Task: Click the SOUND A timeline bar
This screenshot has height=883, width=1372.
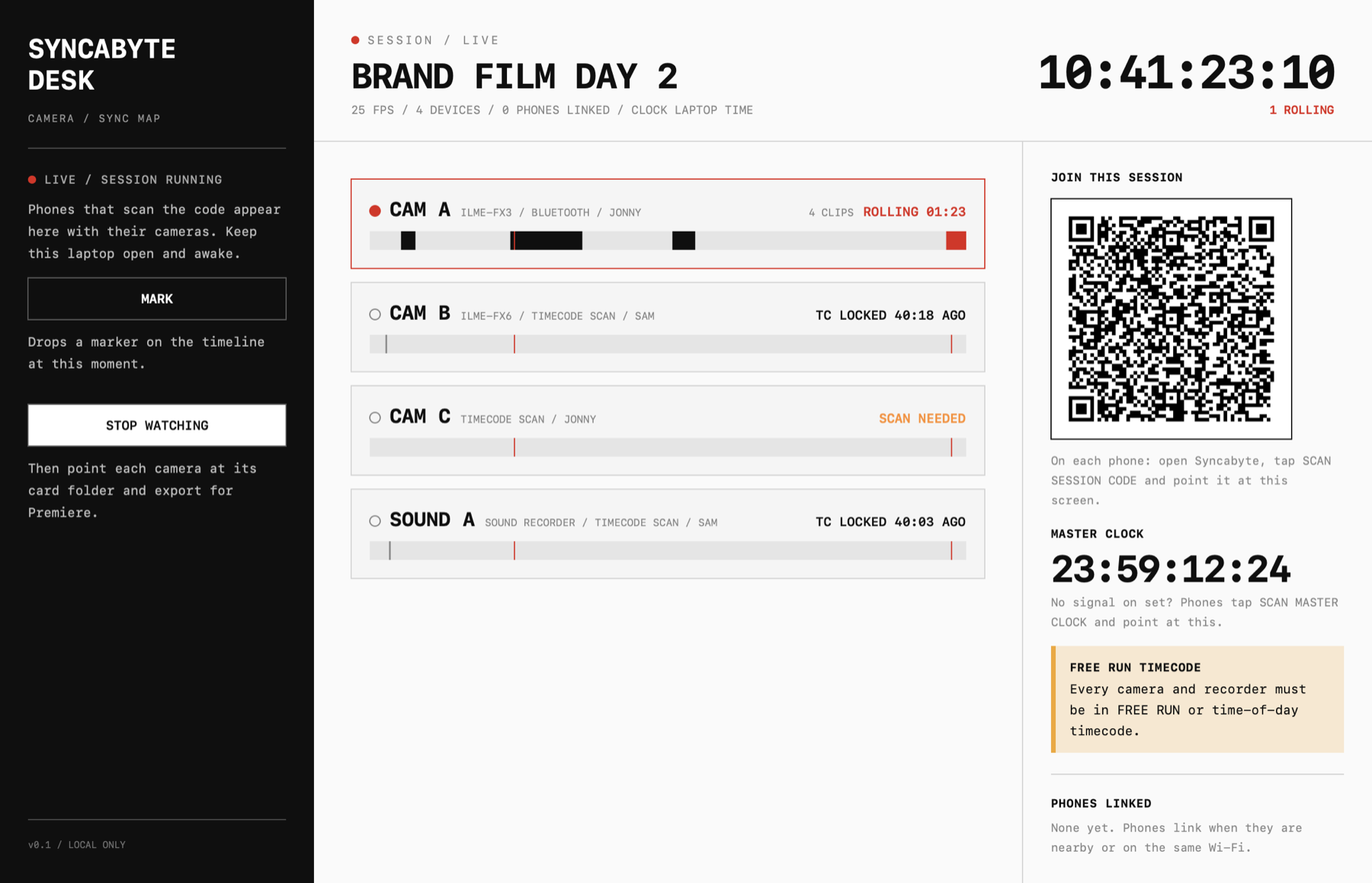Action: point(668,551)
